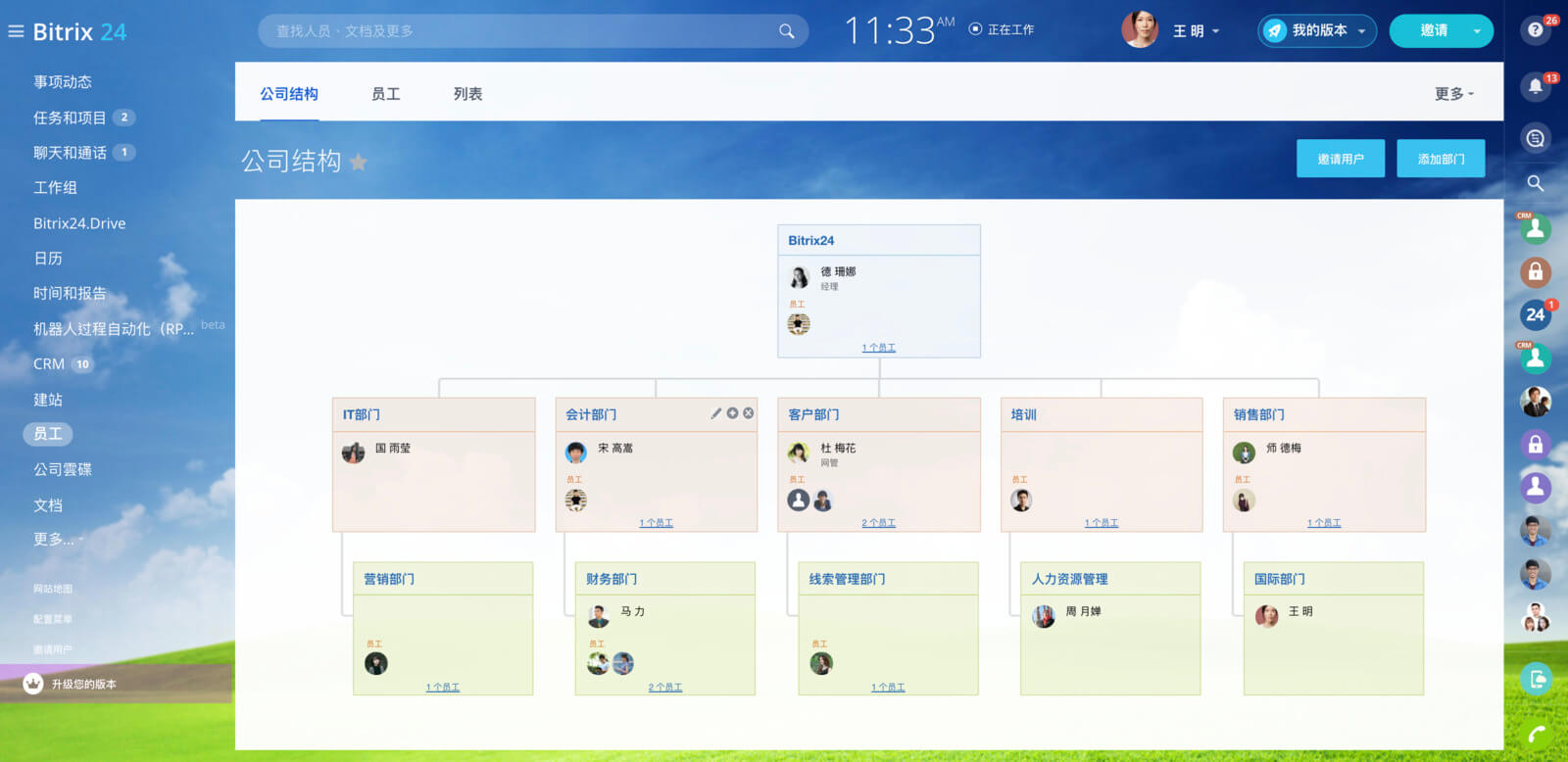Click 周 月婵 avatar in 人力资源管理
The height and width of the screenshot is (762, 1568).
click(x=1044, y=616)
